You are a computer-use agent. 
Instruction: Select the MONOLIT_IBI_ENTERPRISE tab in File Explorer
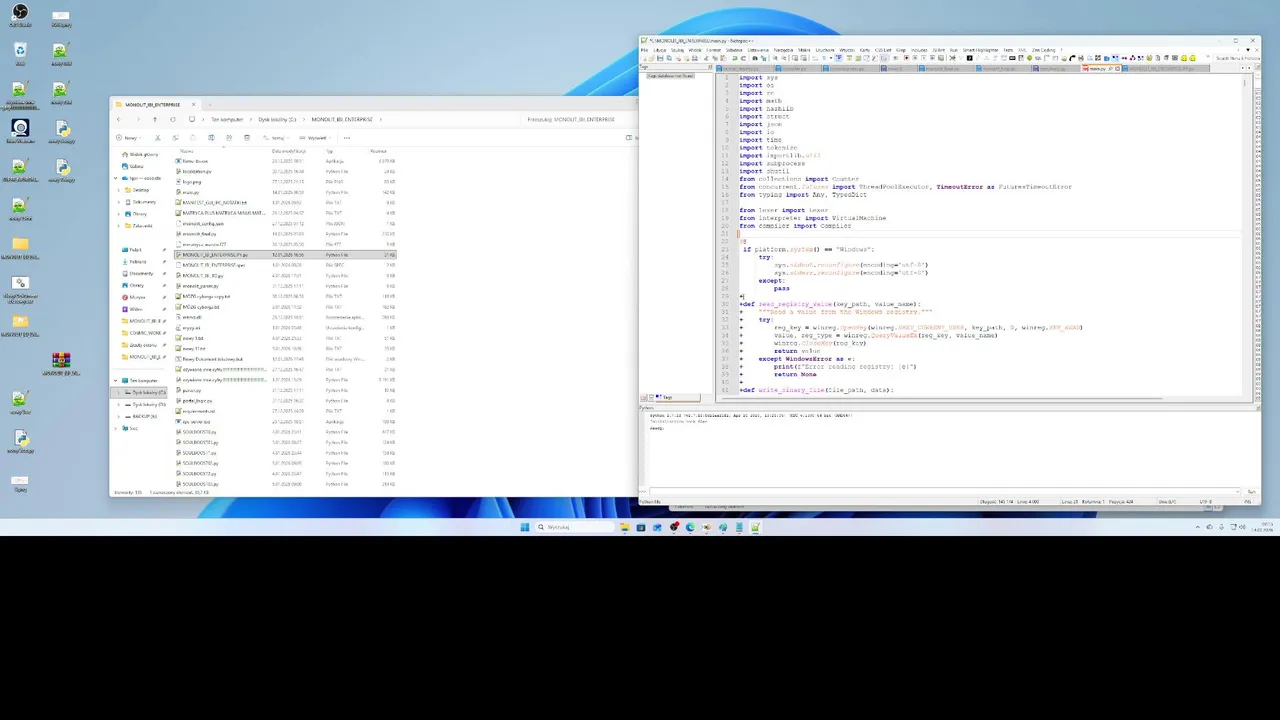tap(153, 105)
